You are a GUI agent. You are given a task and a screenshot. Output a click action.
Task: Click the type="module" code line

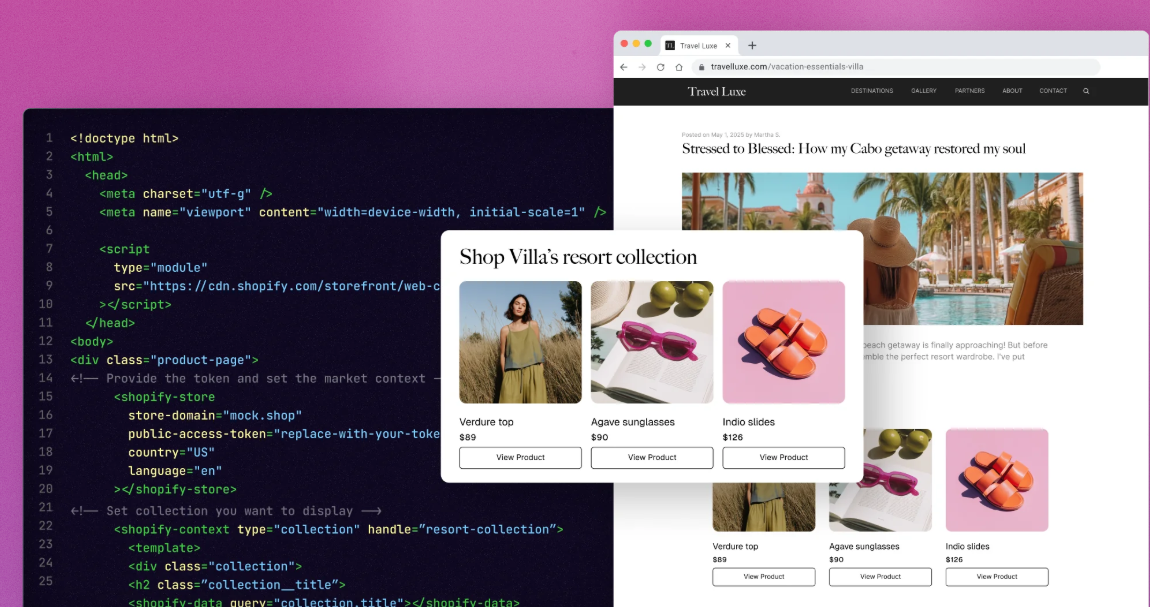(161, 268)
